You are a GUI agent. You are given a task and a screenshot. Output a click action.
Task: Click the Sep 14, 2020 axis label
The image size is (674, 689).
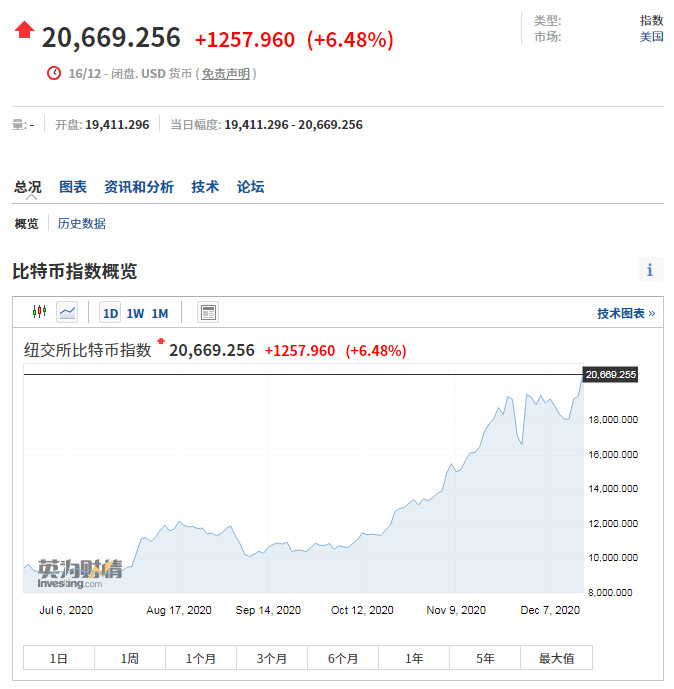point(268,610)
